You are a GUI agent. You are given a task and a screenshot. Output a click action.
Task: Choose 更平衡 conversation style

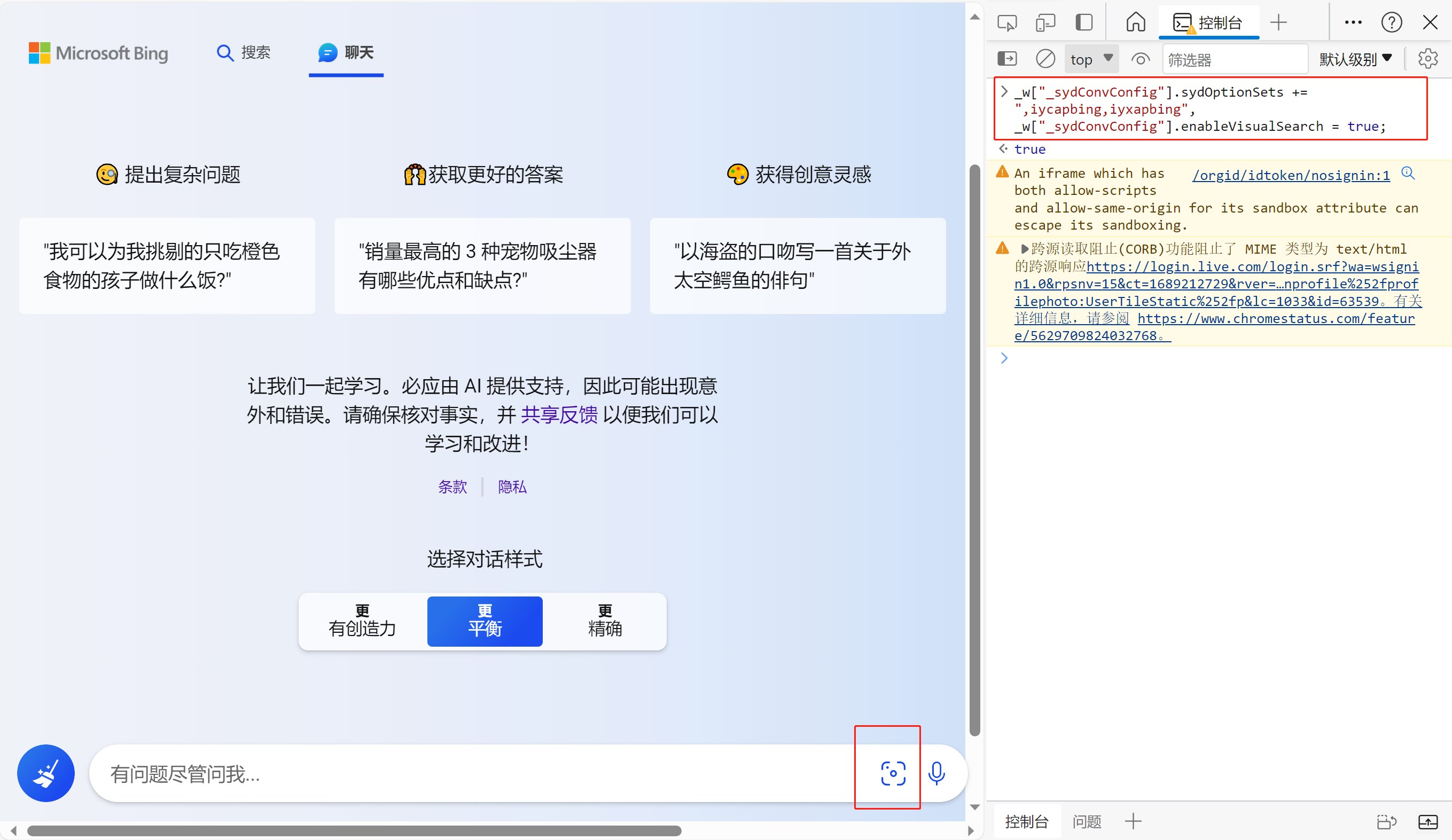(x=485, y=621)
